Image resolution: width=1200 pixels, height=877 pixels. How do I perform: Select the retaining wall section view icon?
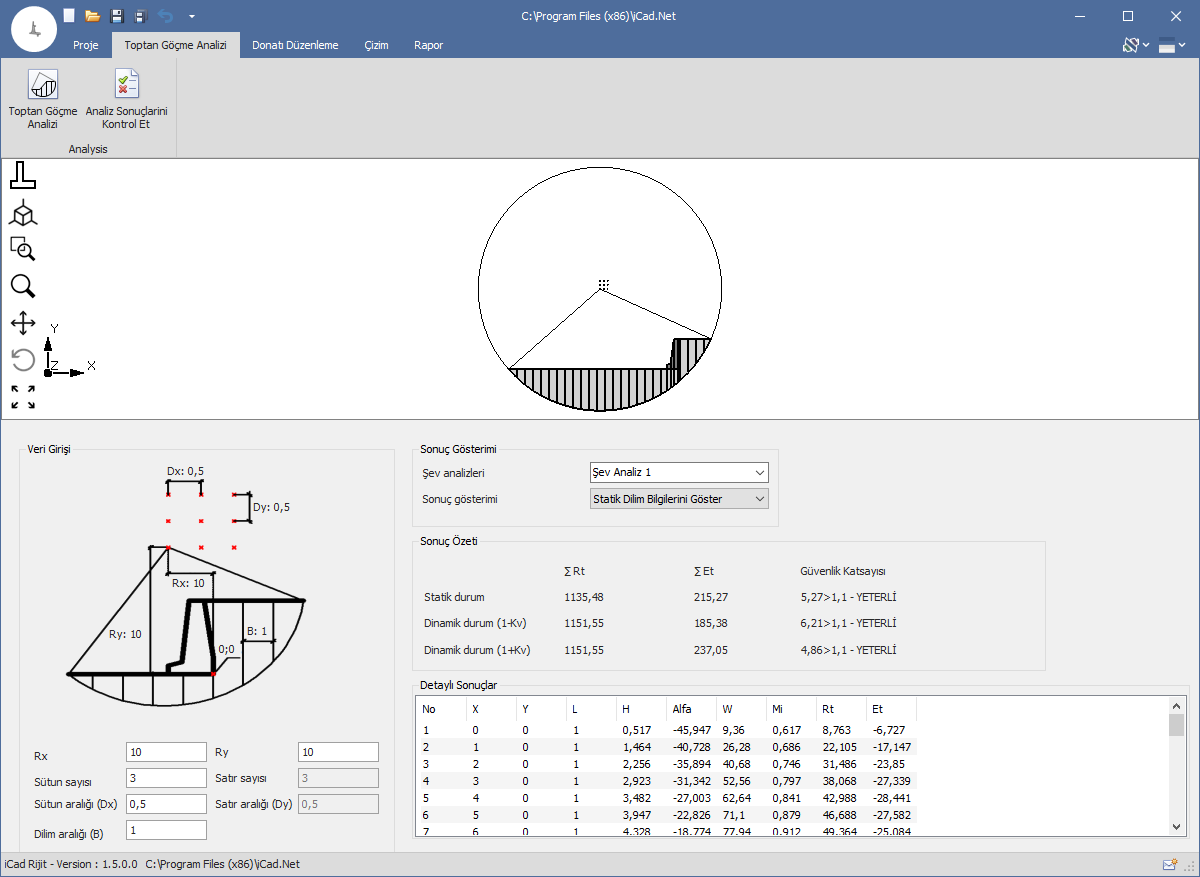(23, 176)
